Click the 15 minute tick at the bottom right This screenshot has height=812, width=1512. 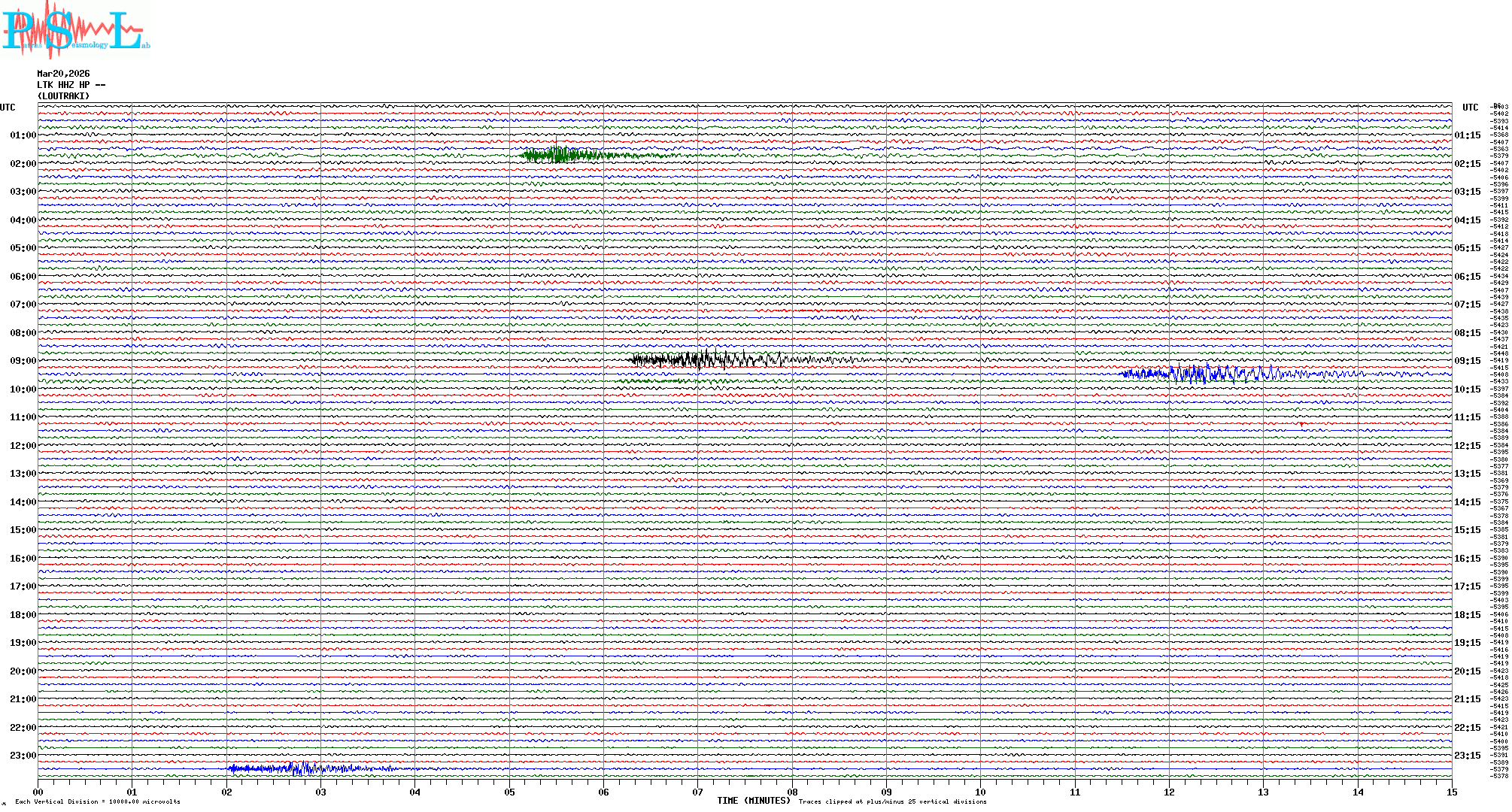click(1451, 792)
